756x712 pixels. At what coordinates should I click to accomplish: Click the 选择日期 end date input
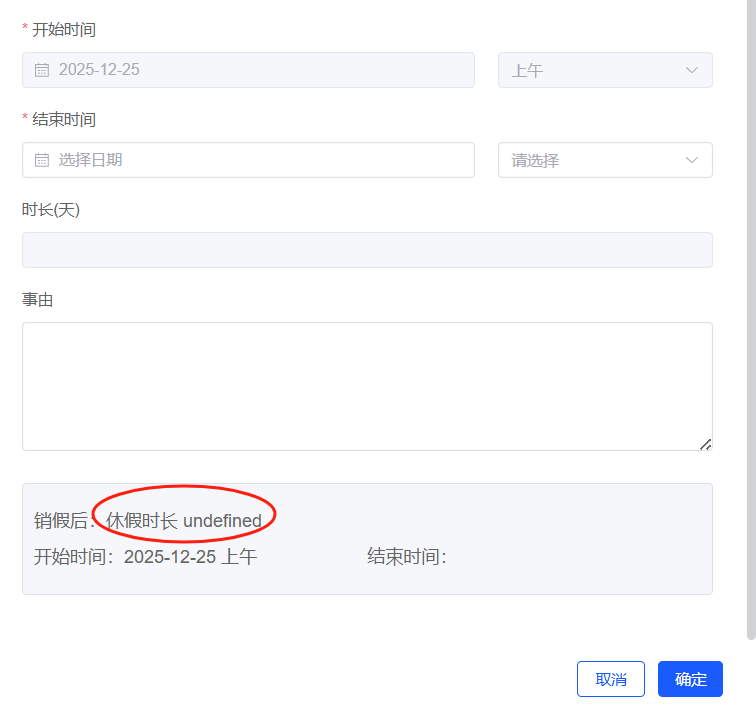click(x=260, y=160)
